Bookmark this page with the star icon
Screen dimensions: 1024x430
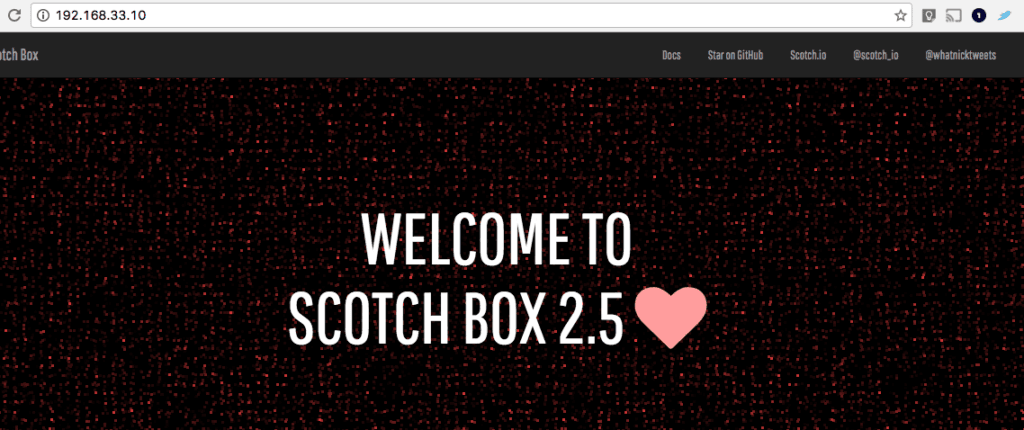pos(901,16)
